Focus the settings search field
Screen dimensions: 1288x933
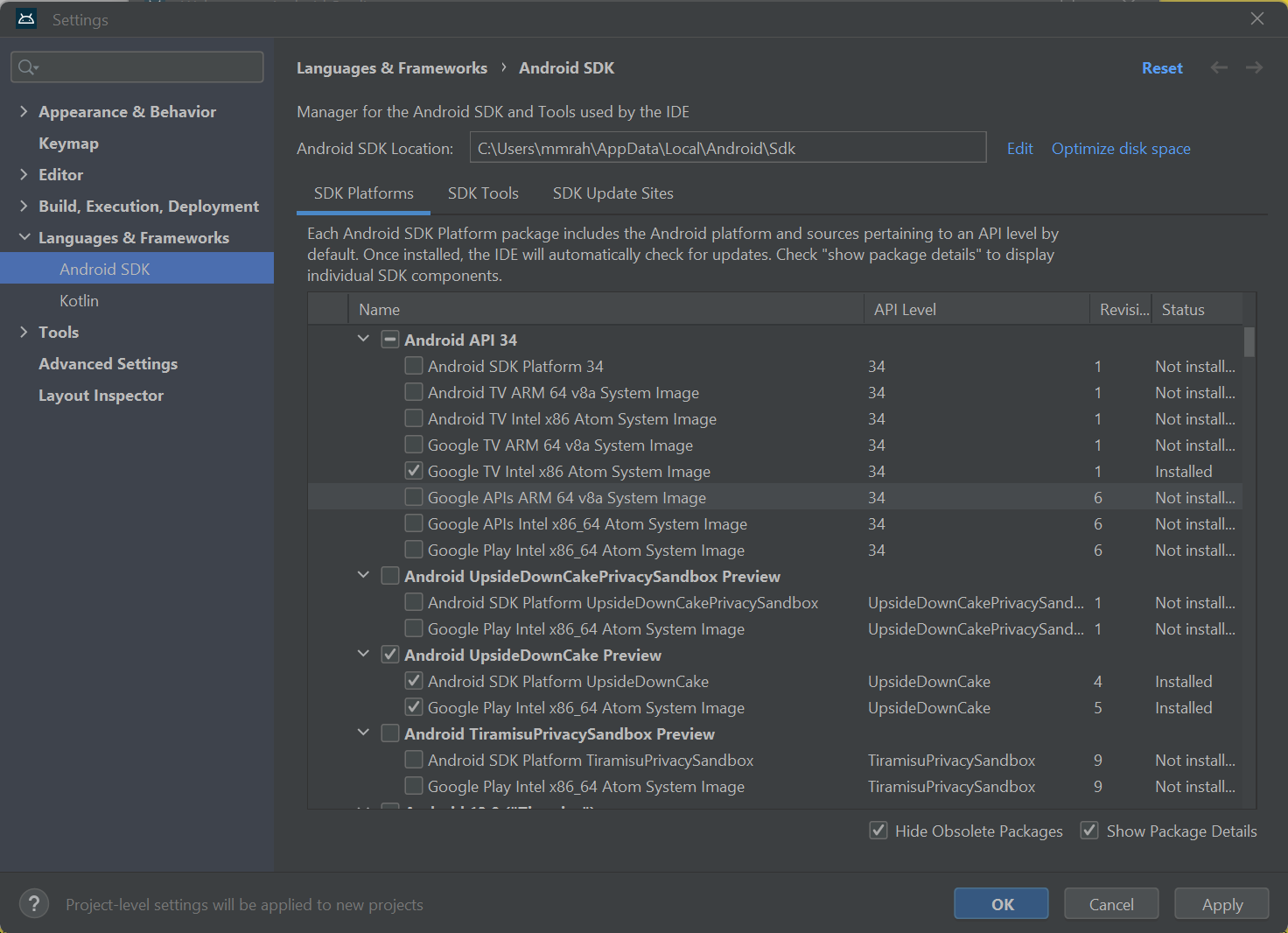coord(137,67)
